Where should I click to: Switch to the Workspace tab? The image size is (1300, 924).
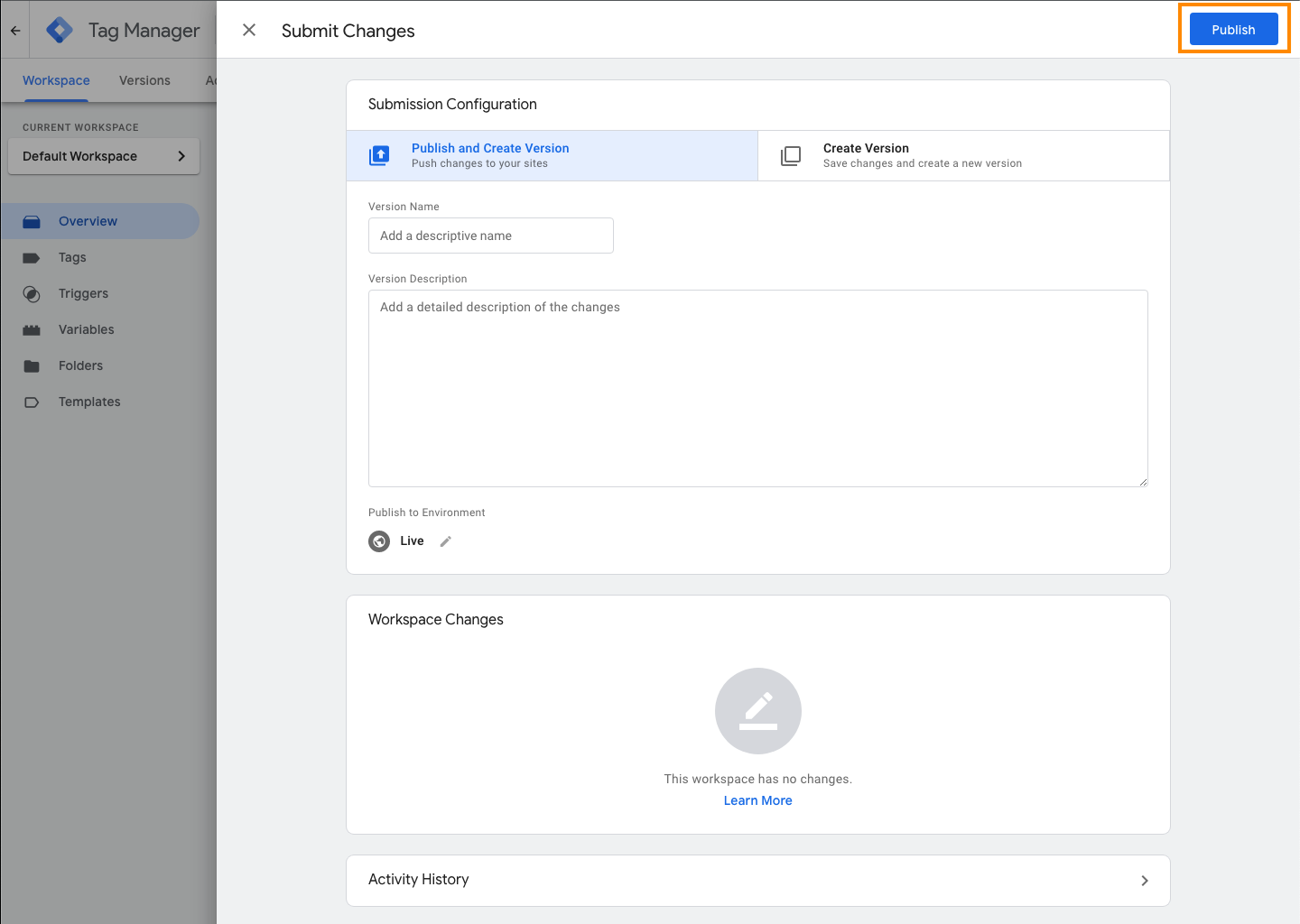56,80
